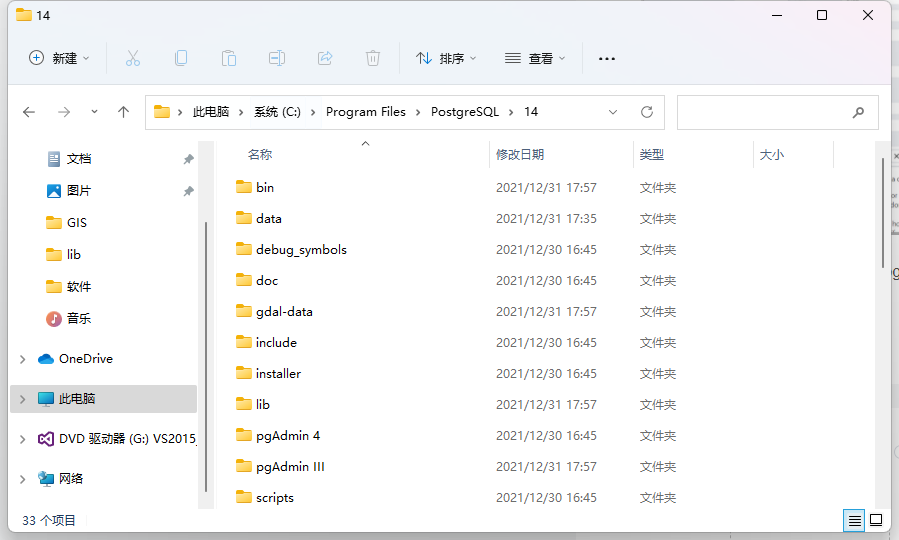The image size is (899, 540).
Task: Open recent locations dropdown arrow
Action: [x=94, y=112]
